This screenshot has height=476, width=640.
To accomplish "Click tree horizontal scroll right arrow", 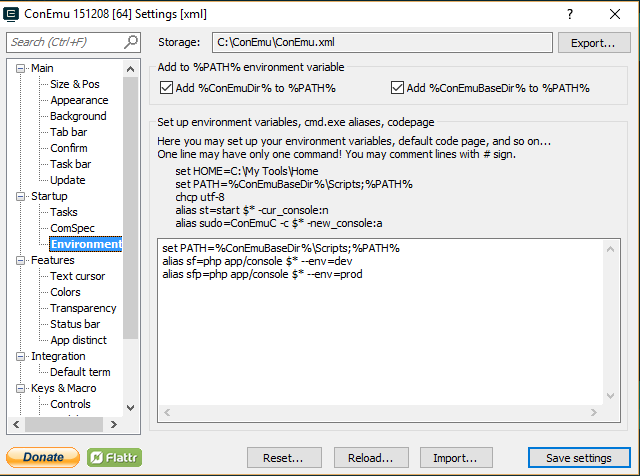I will click(x=114, y=425).
